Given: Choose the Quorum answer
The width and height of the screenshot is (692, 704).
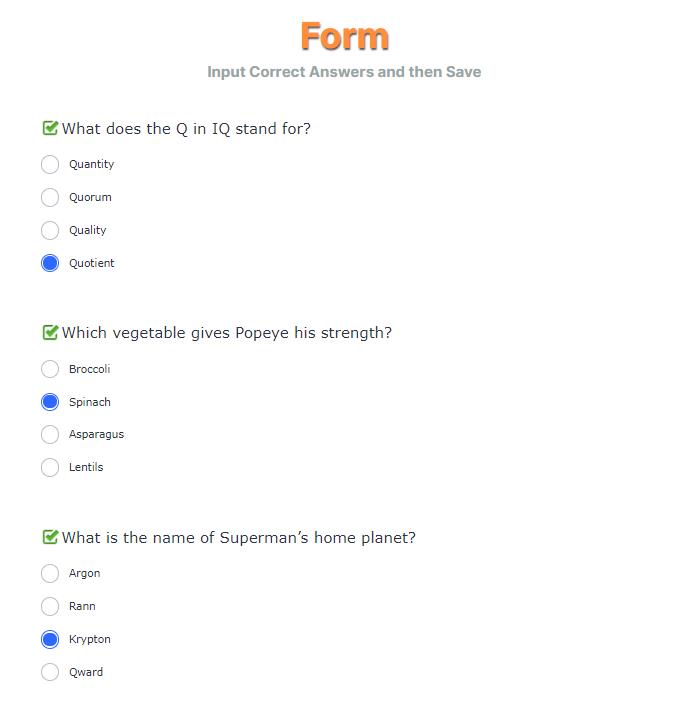Looking at the screenshot, I should point(50,197).
